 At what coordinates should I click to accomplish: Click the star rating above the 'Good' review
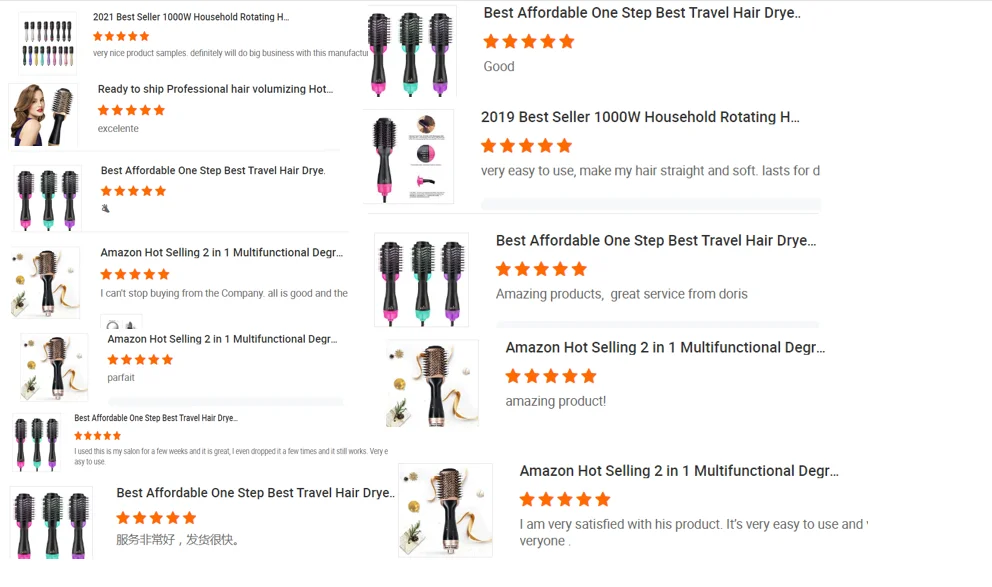[x=528, y=42]
